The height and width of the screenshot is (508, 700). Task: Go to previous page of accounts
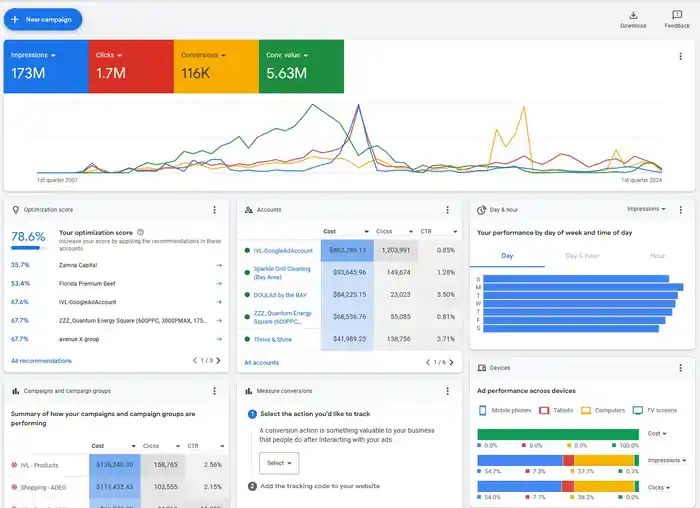tap(428, 362)
